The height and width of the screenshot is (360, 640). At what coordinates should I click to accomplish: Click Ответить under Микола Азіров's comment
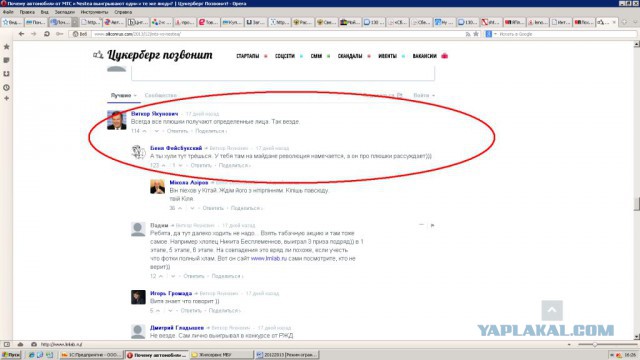point(213,208)
